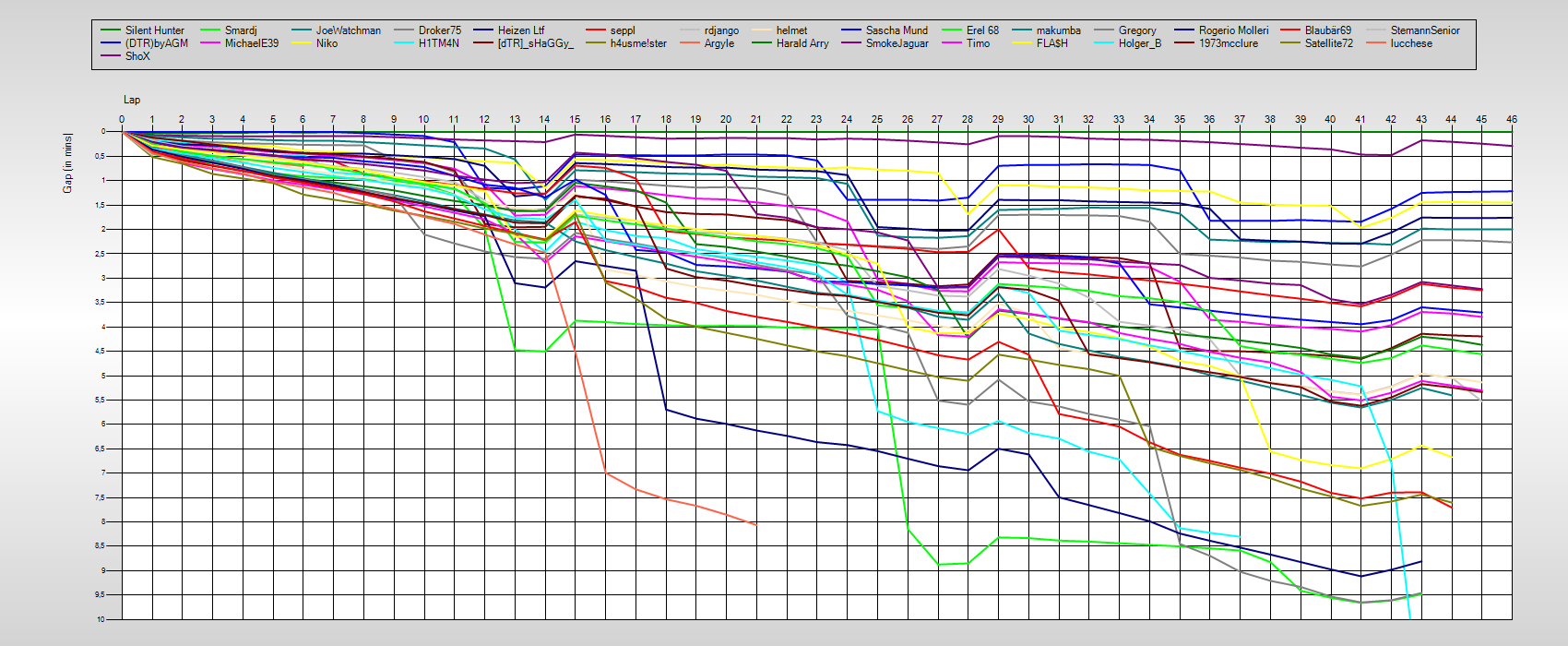Select Sascha Mund in the legend
This screenshot has width=1568, height=646.
point(897,30)
